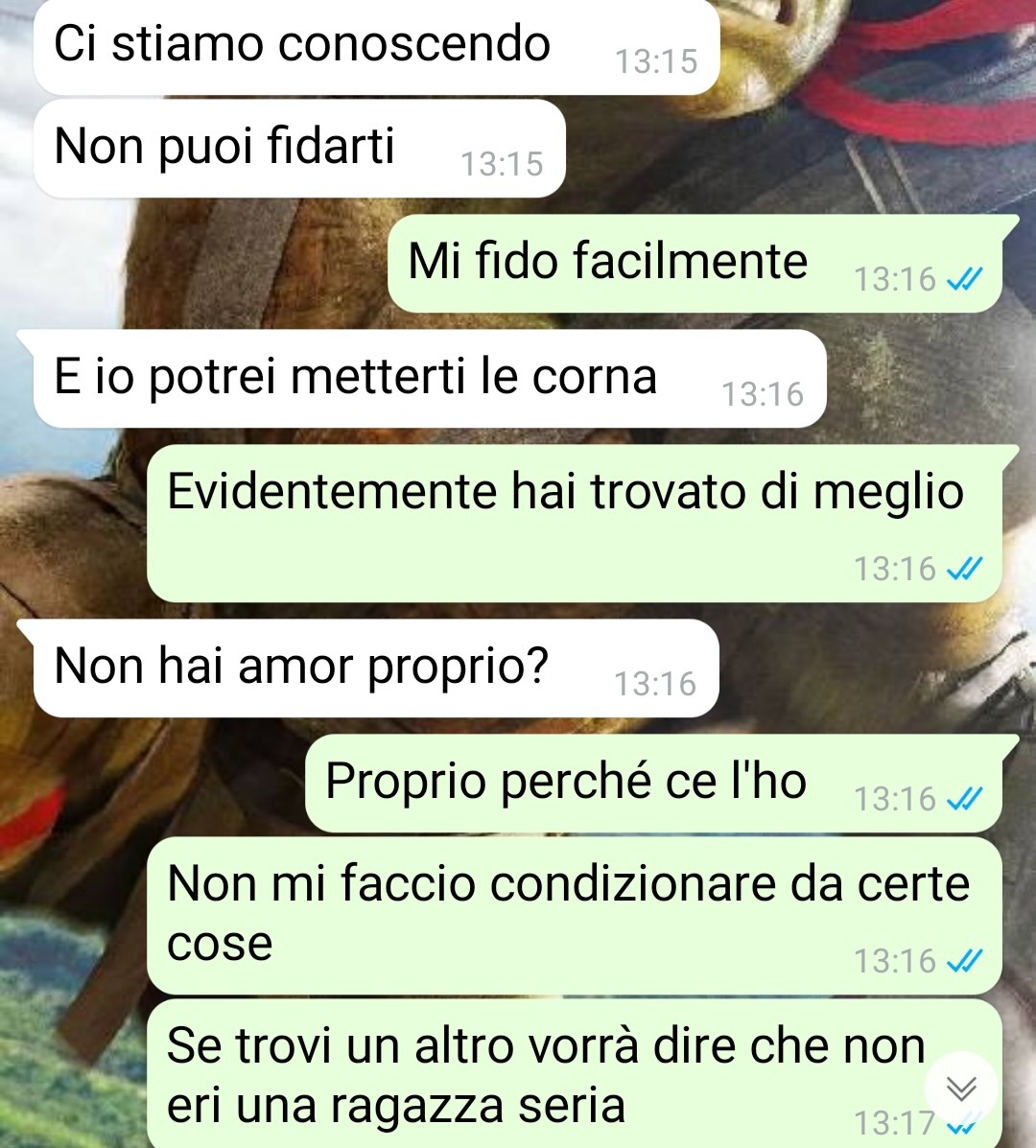Select 'Evidentemente hai trovato di meglio' message
The image size is (1036, 1148).
tap(575, 524)
